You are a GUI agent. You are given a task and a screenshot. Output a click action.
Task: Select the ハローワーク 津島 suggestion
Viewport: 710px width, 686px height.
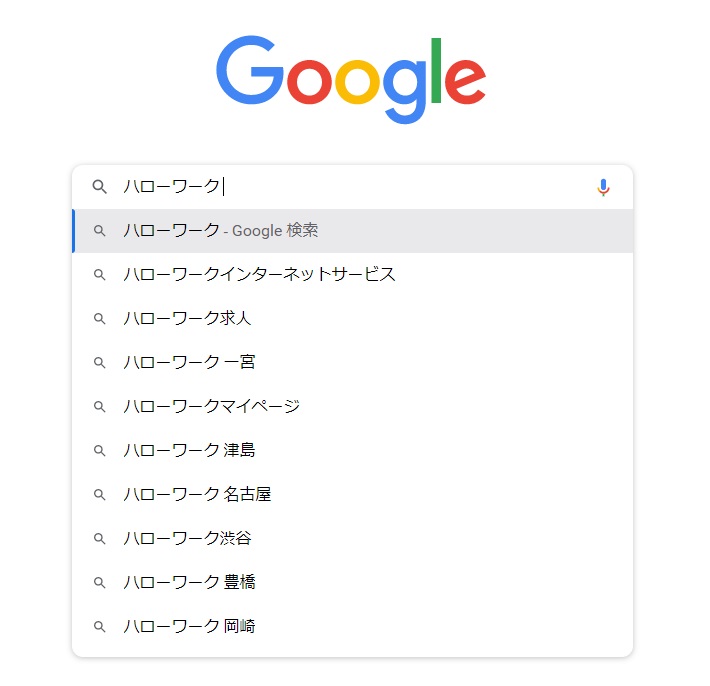[353, 450]
